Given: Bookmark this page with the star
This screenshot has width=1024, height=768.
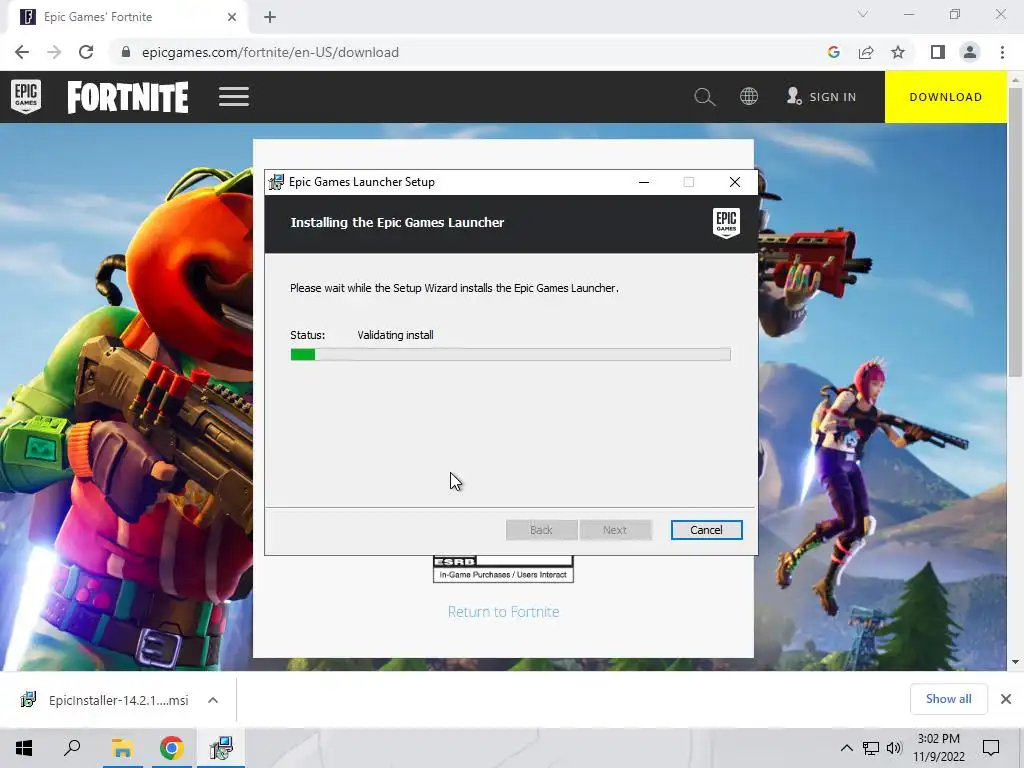Looking at the screenshot, I should [x=898, y=52].
